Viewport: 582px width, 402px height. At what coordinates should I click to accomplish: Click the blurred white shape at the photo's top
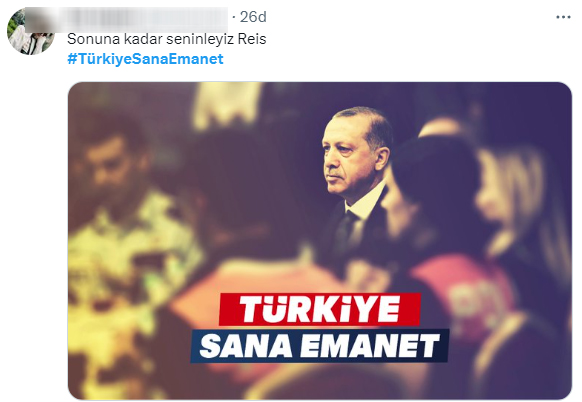[x=226, y=106]
